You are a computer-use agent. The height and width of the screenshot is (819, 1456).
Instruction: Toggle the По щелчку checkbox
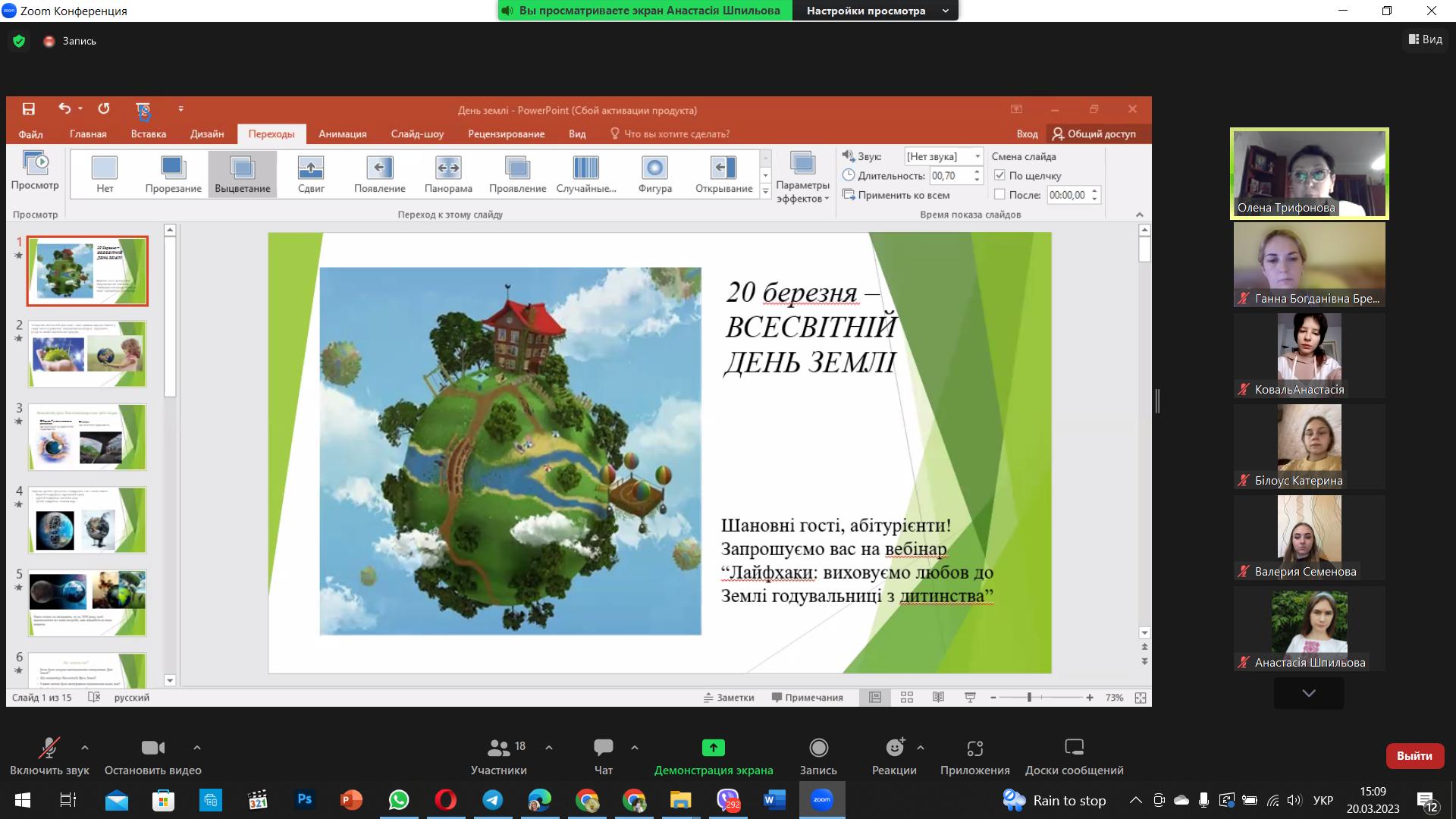[999, 175]
